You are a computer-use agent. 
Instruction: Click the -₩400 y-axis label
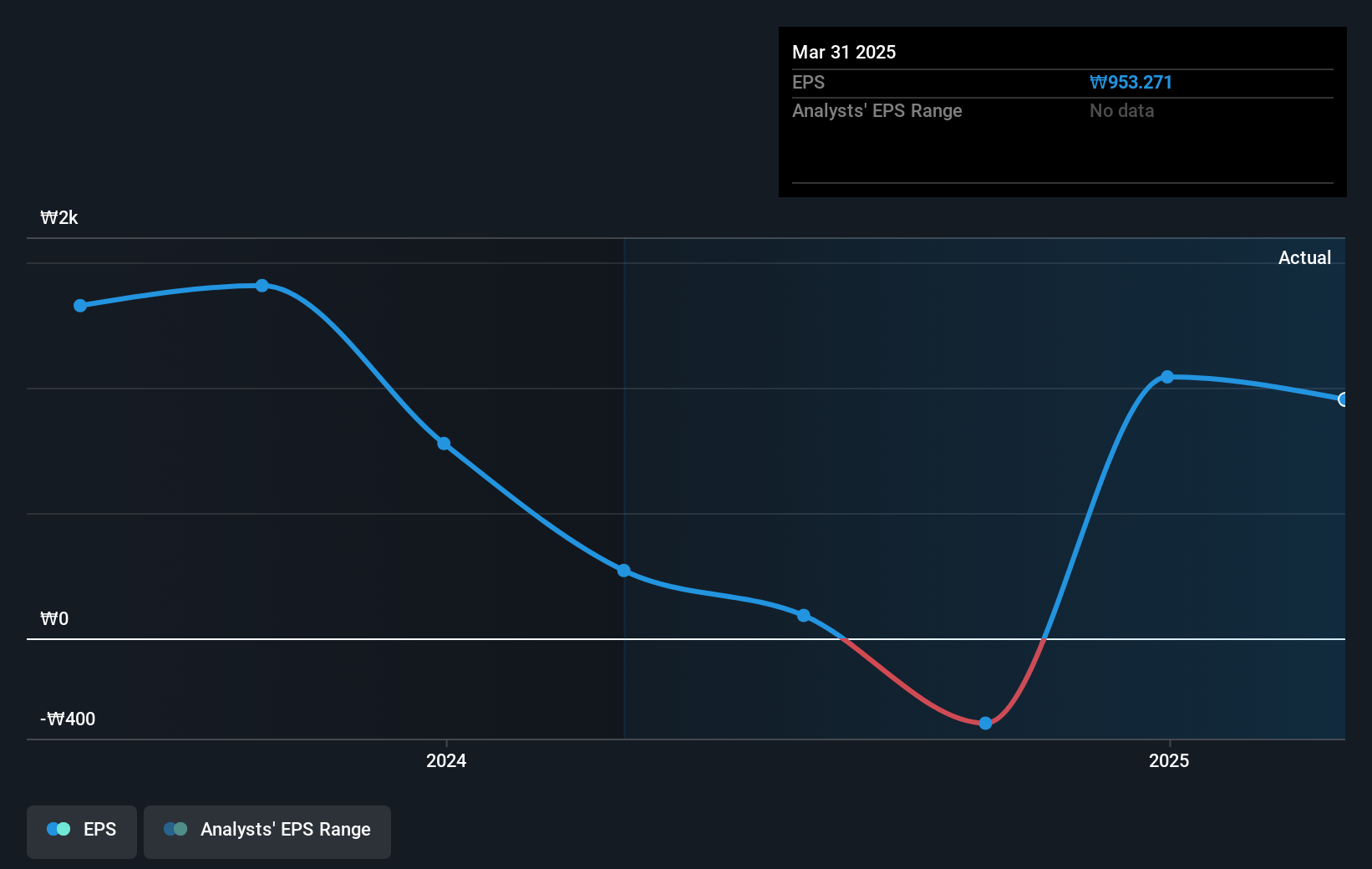(x=68, y=719)
